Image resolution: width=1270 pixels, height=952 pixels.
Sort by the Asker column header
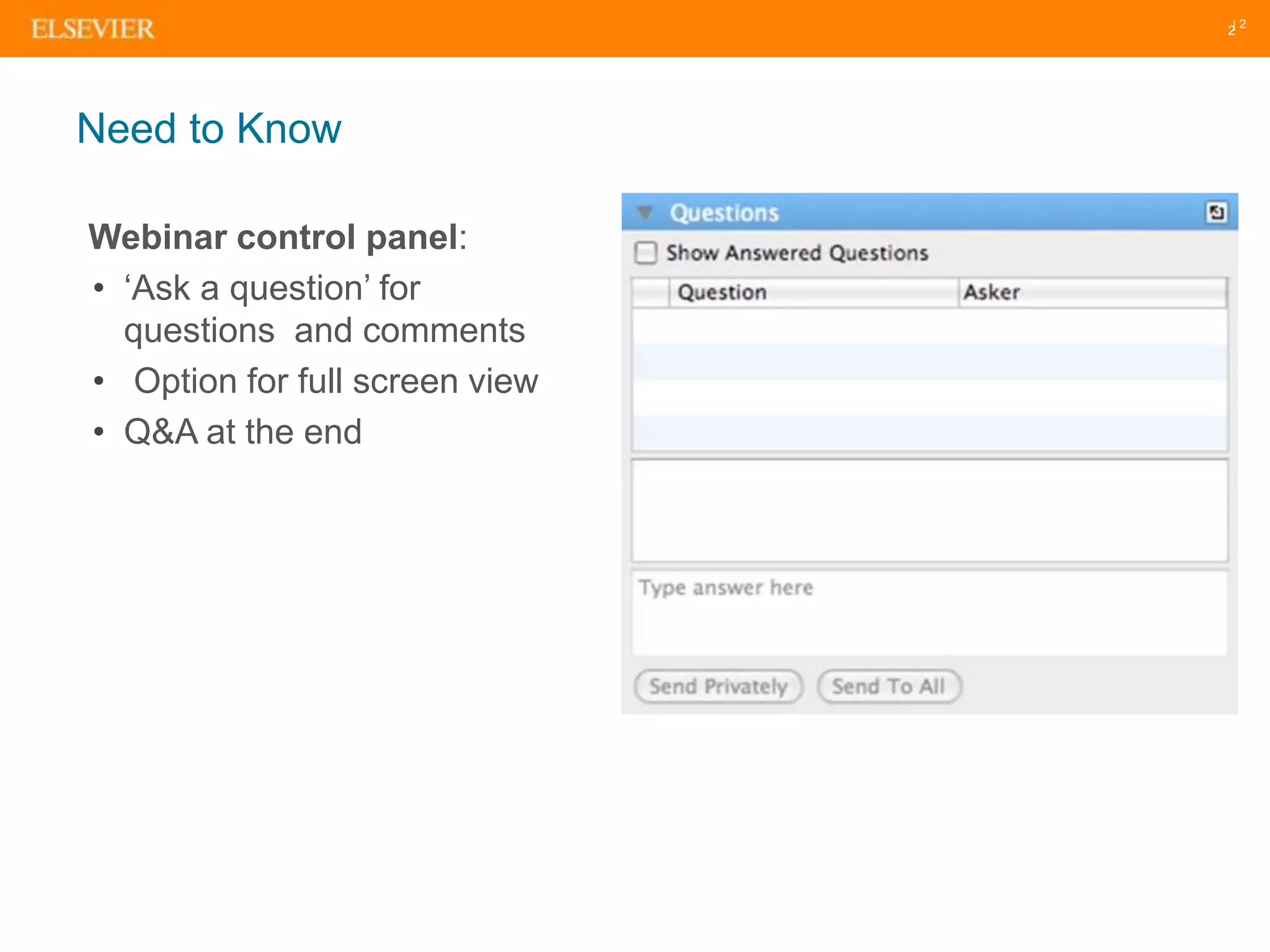(x=1091, y=292)
